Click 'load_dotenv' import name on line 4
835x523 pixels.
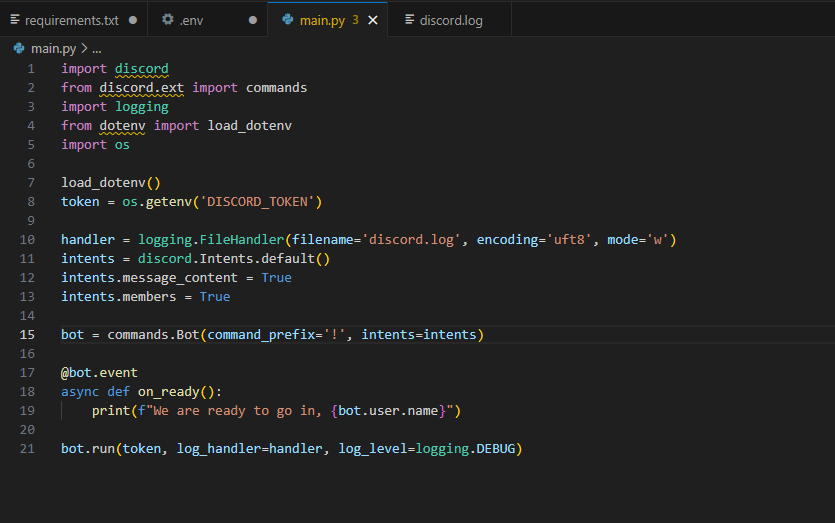(x=250, y=126)
